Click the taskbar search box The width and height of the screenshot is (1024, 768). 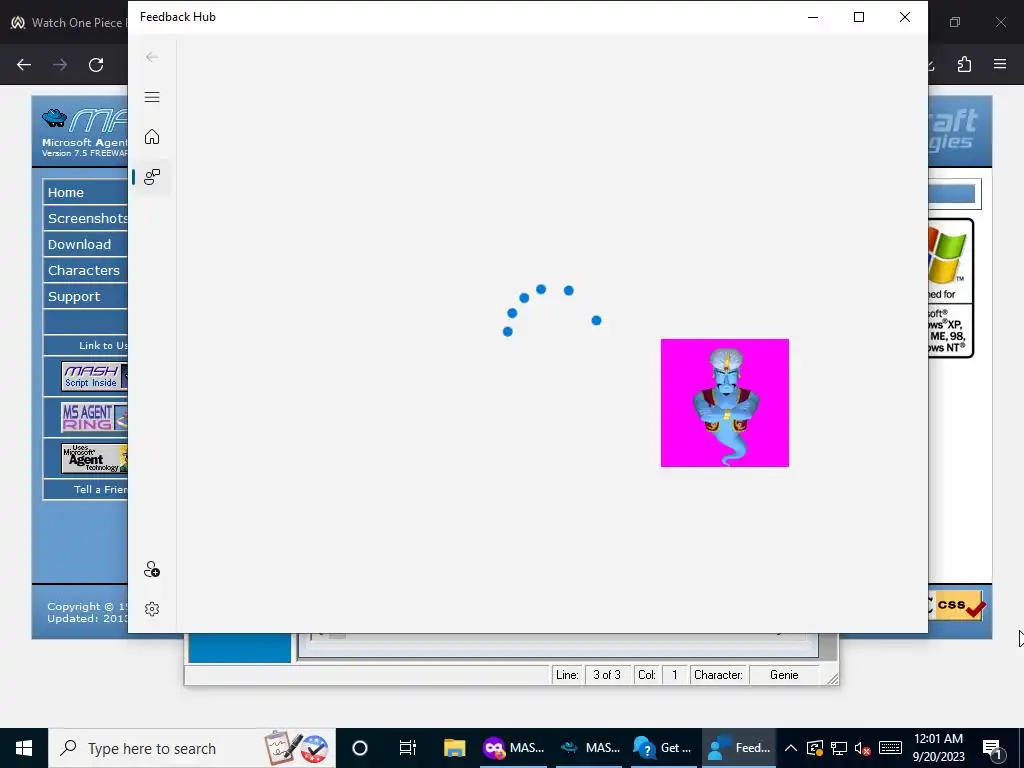[x=192, y=748]
